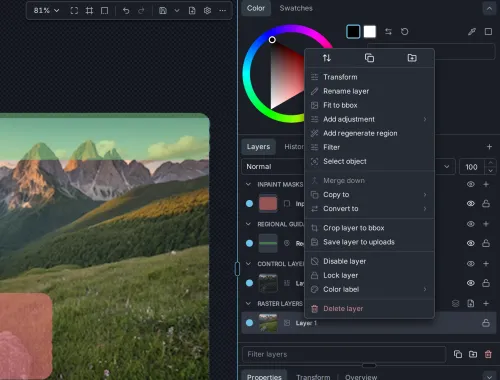Reset colors to default icon

(404, 32)
